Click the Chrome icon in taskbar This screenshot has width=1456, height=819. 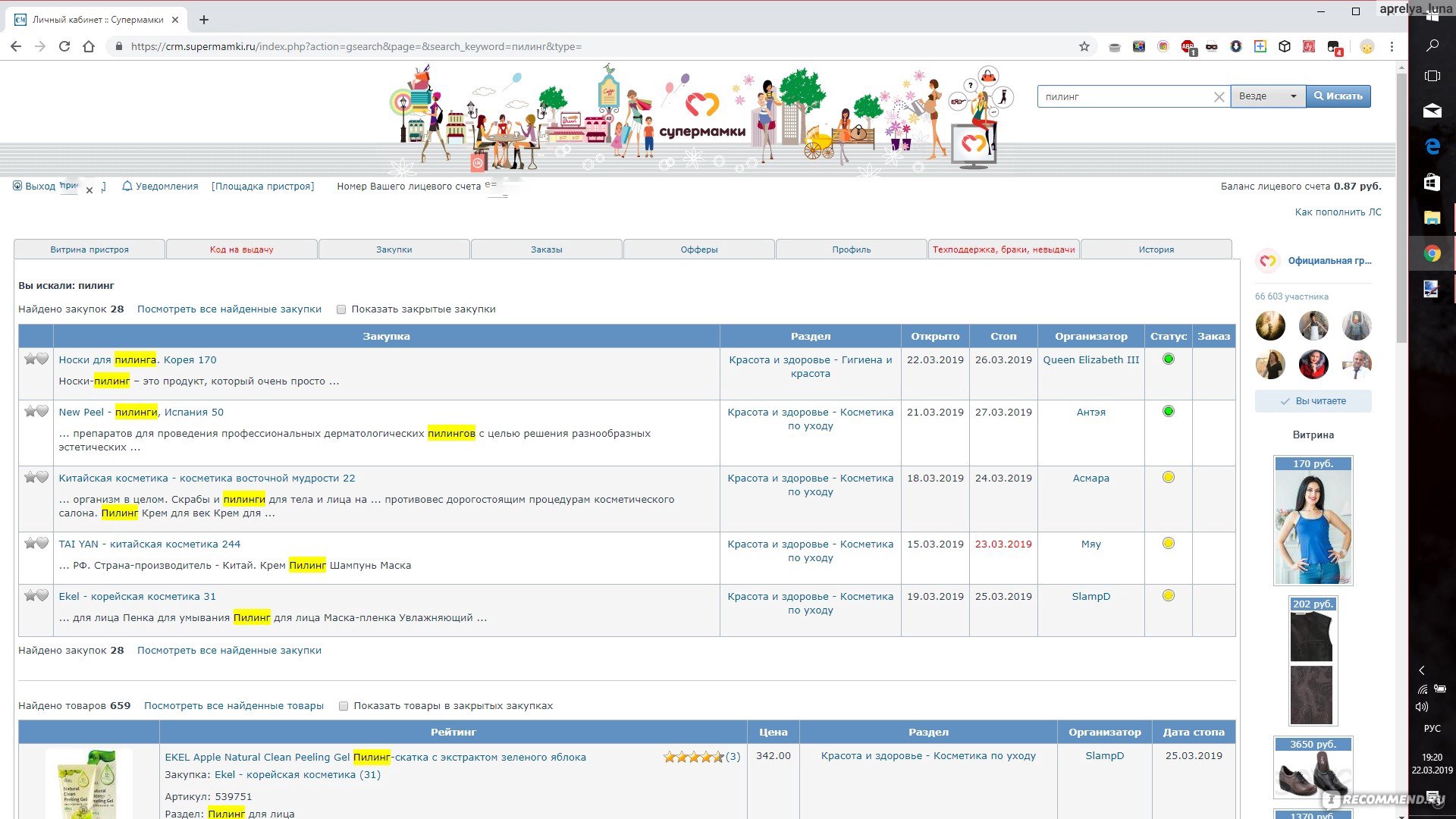[1432, 254]
